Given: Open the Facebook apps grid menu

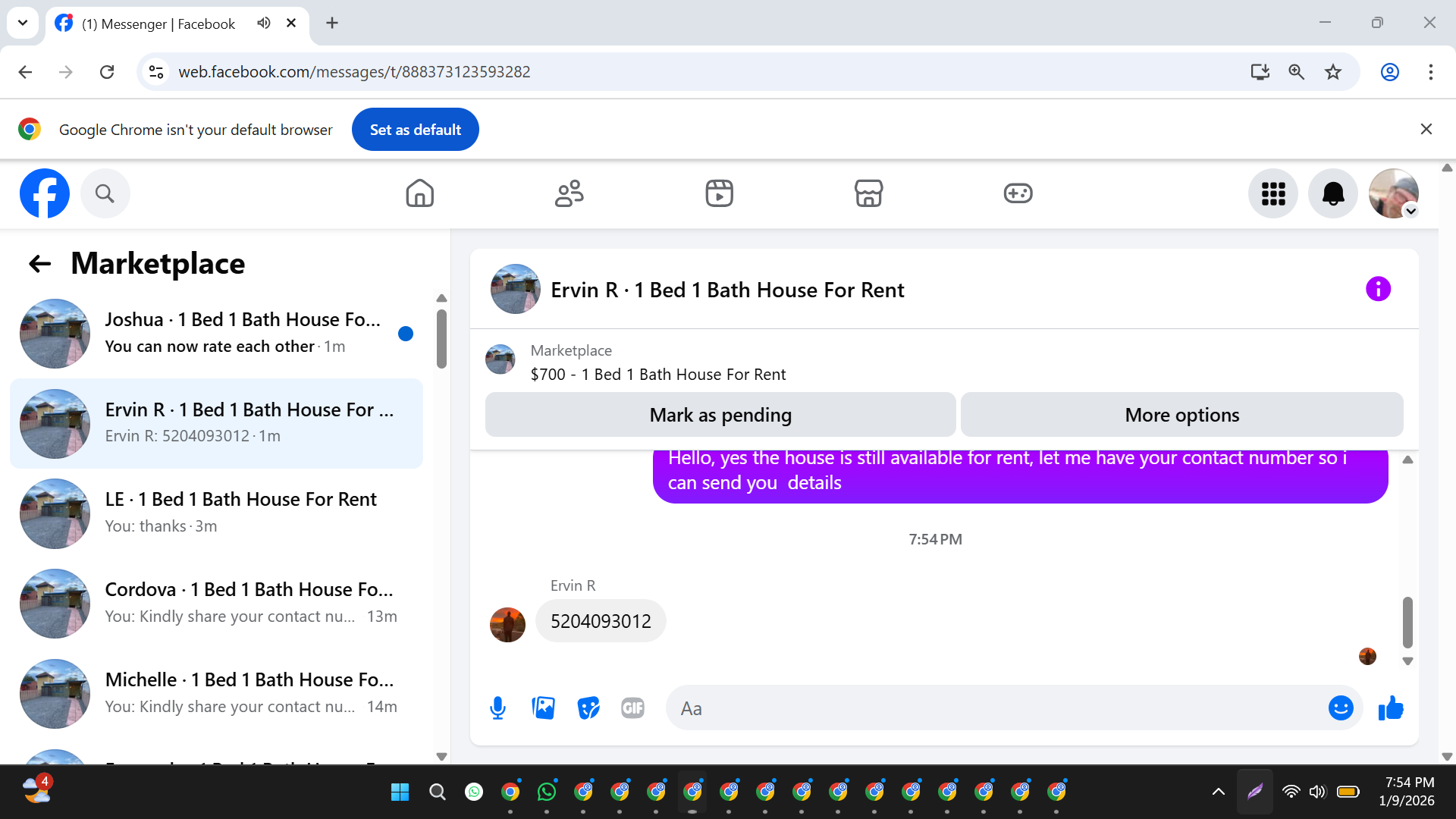Looking at the screenshot, I should coord(1273,193).
